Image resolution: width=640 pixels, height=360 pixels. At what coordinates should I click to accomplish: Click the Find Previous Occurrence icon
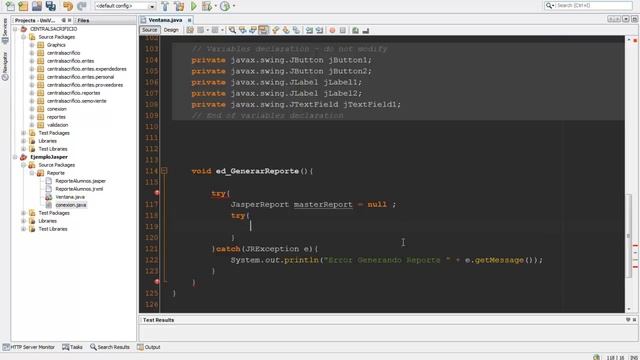(243, 30)
